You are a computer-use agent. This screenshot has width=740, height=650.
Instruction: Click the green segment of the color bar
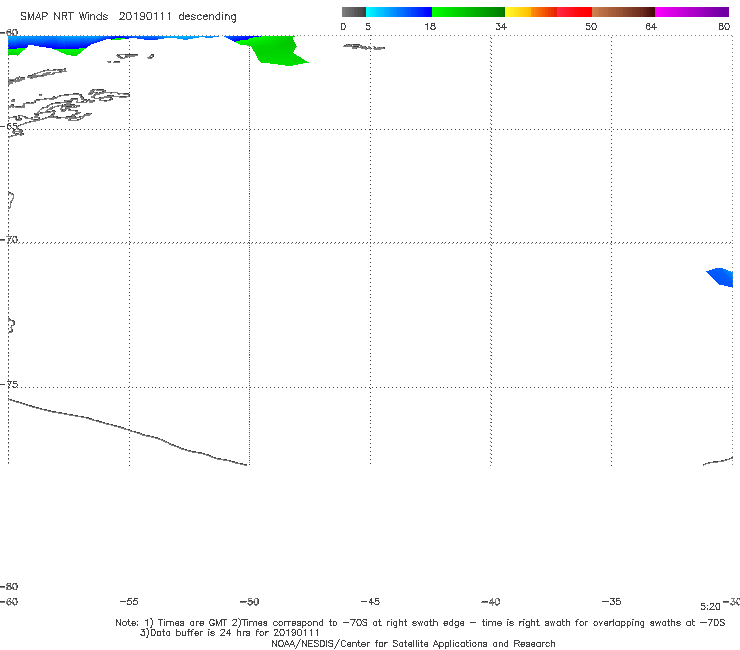[x=468, y=12]
